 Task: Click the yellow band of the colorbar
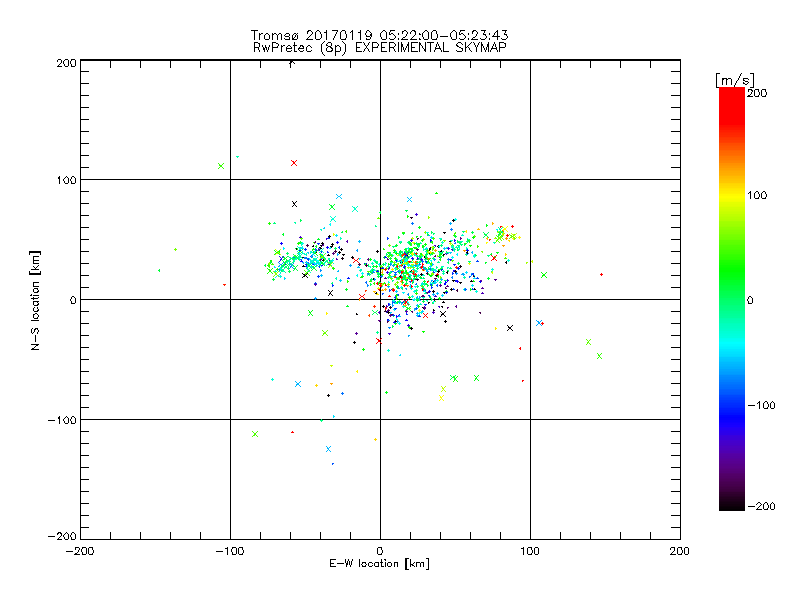732,196
